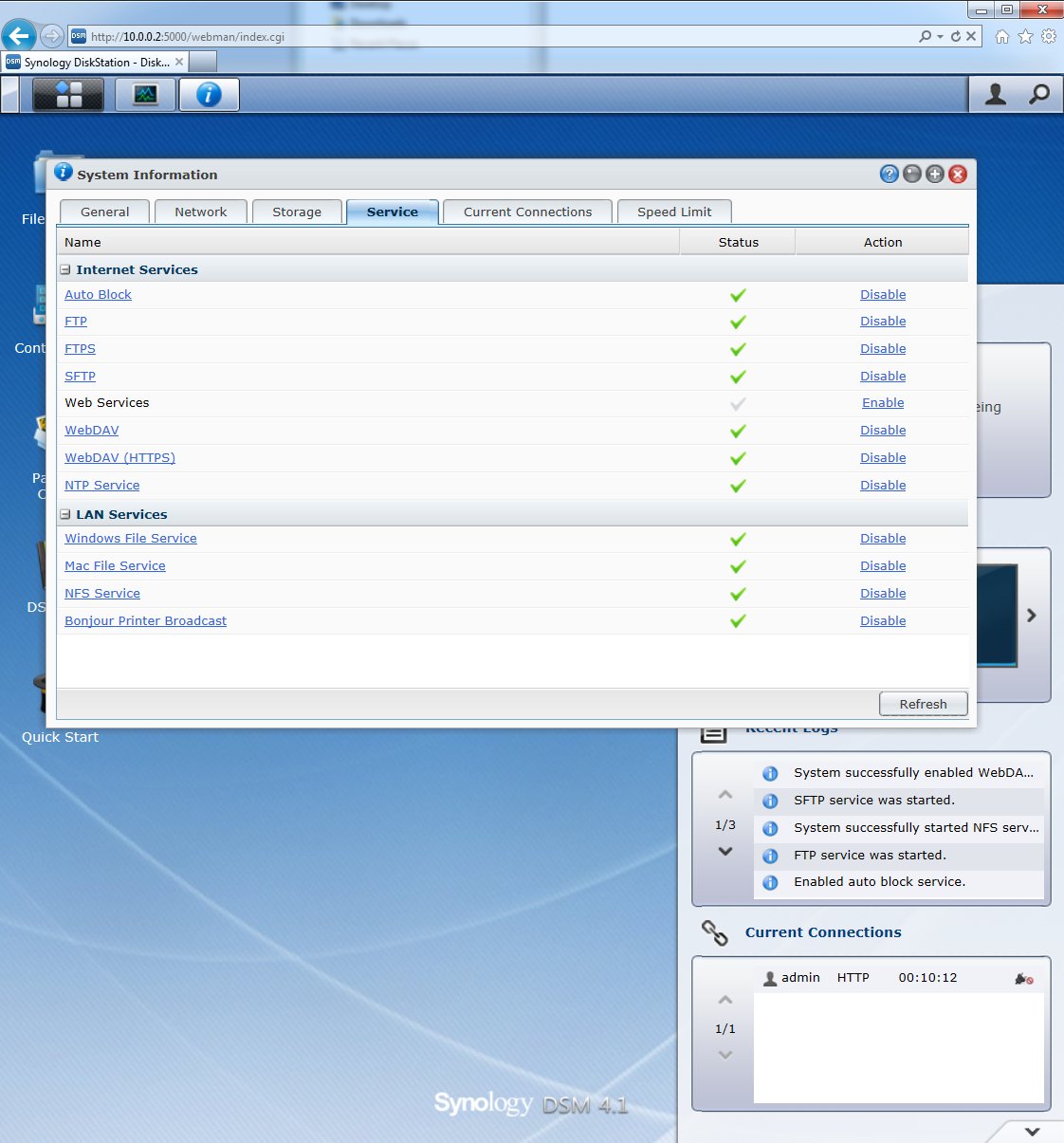Select the admin HTTP connection row
This screenshot has width=1064, height=1143.
point(899,978)
